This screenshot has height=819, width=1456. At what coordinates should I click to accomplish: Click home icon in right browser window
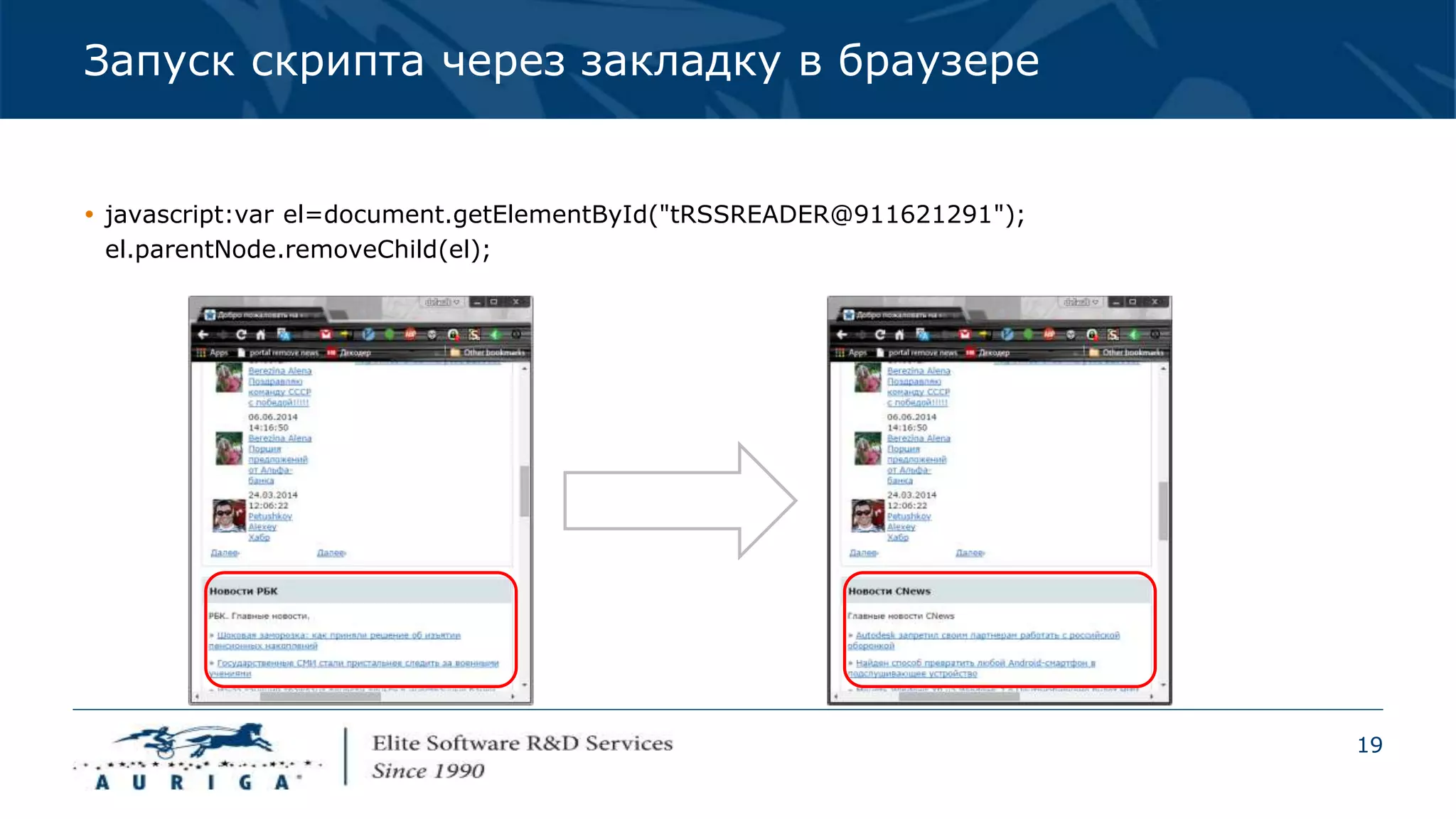tap(900, 334)
